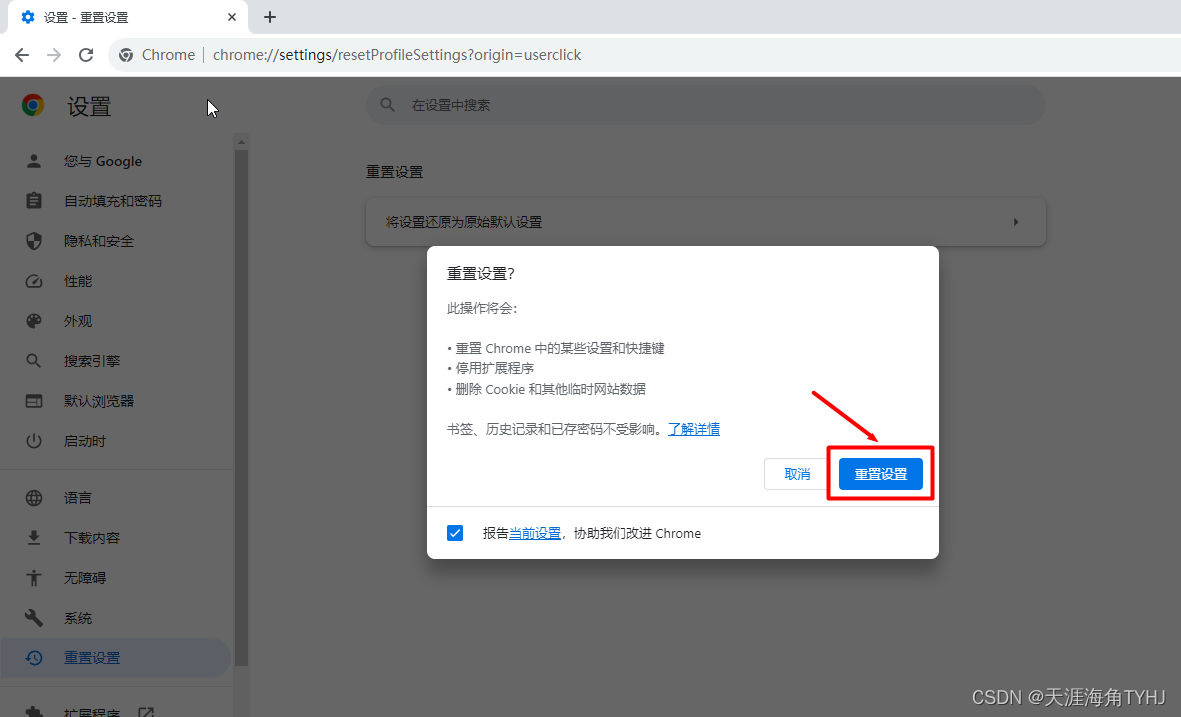Click the sidebar scrollbar thumb
This screenshot has height=717, width=1181.
point(241,407)
